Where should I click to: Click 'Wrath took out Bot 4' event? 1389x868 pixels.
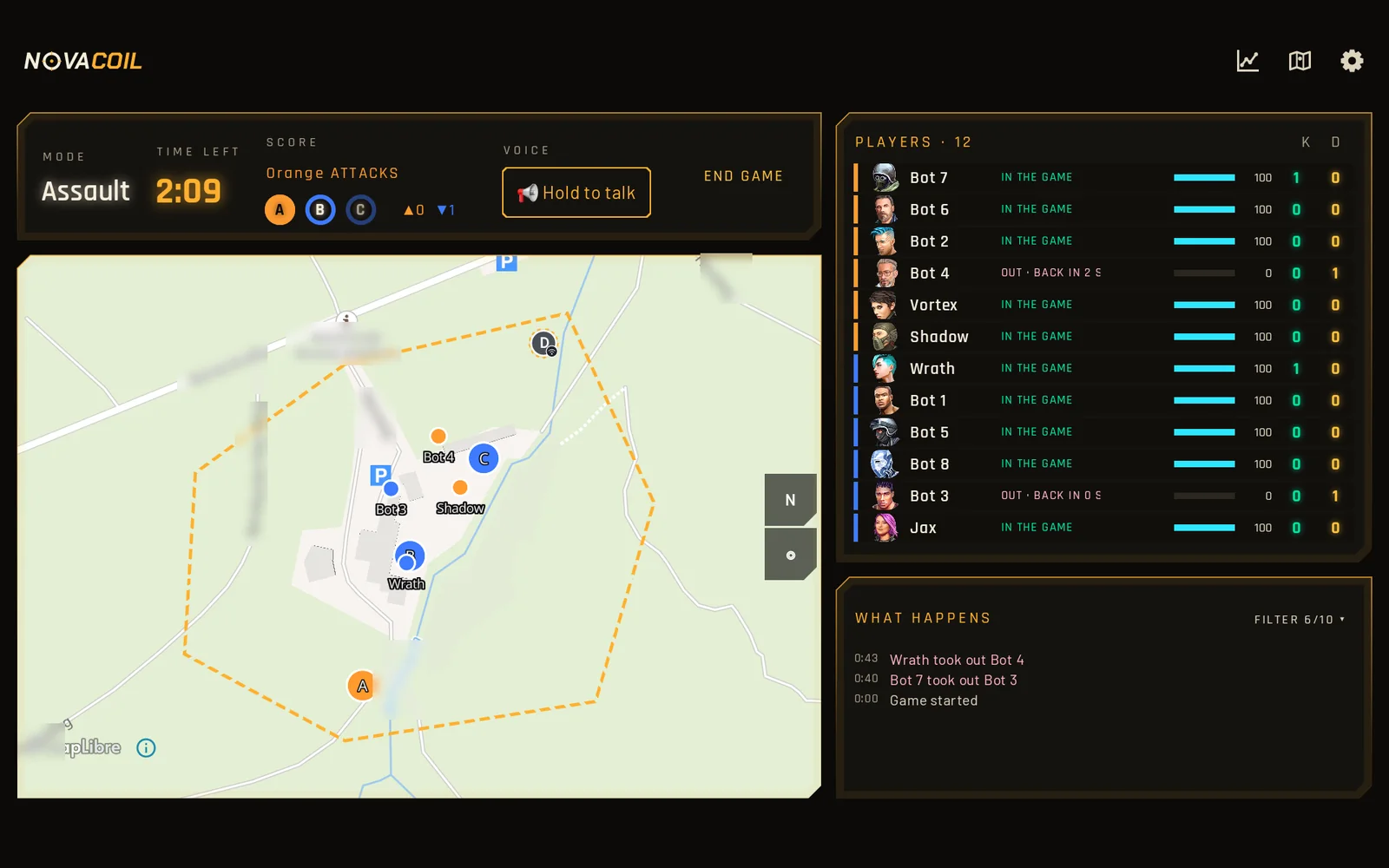pyautogui.click(x=957, y=660)
